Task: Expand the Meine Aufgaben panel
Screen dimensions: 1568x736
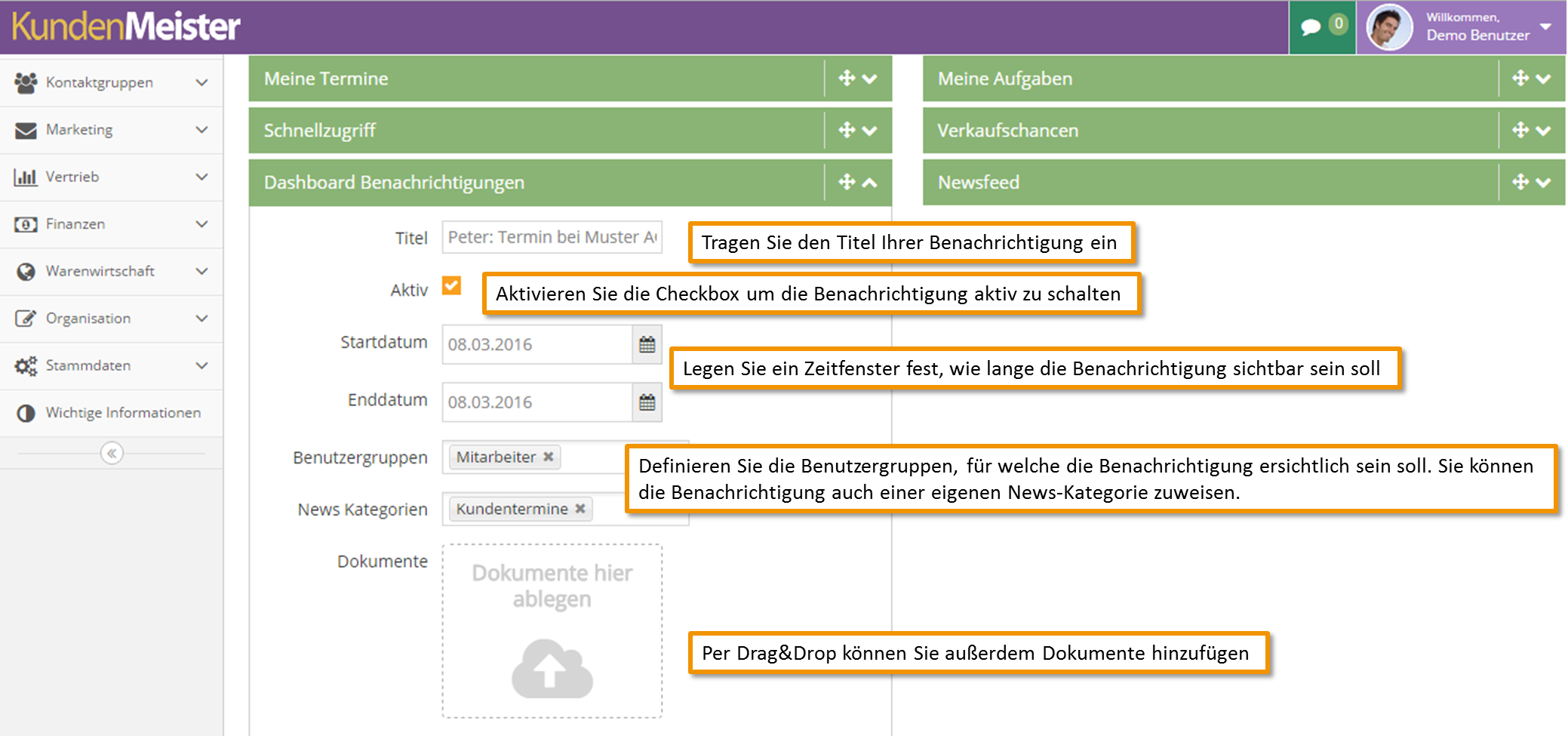Action: click(1544, 79)
